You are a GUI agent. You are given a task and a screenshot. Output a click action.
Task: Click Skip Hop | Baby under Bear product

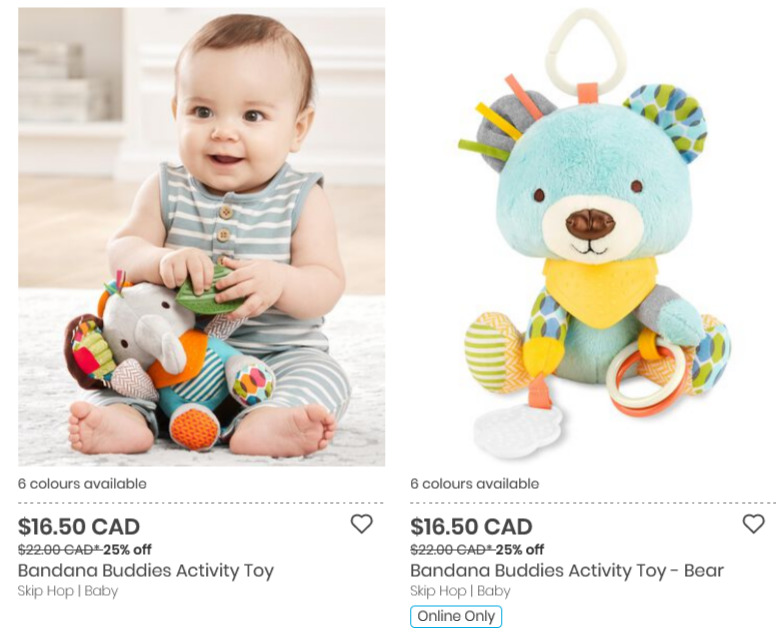460,591
